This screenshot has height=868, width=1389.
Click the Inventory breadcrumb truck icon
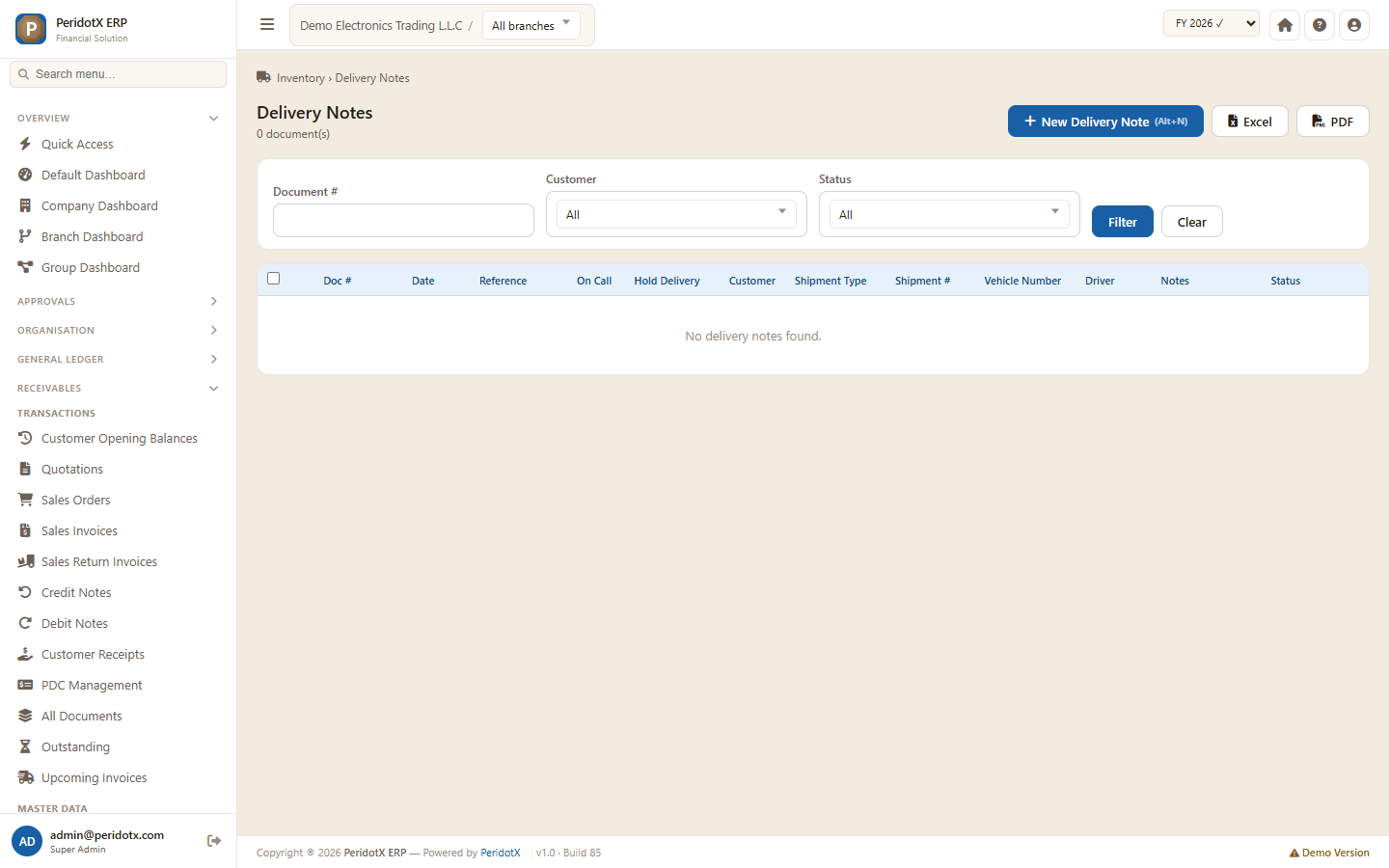[x=263, y=77]
